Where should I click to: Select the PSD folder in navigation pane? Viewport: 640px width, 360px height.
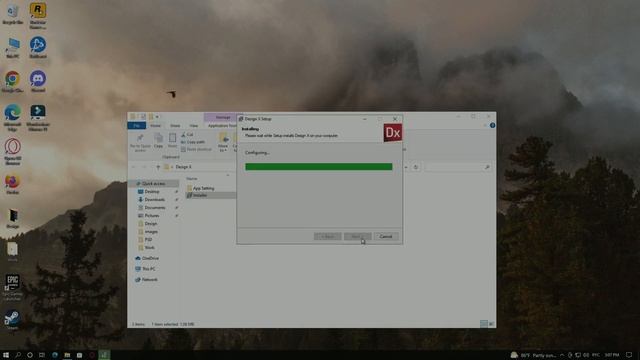click(148, 240)
